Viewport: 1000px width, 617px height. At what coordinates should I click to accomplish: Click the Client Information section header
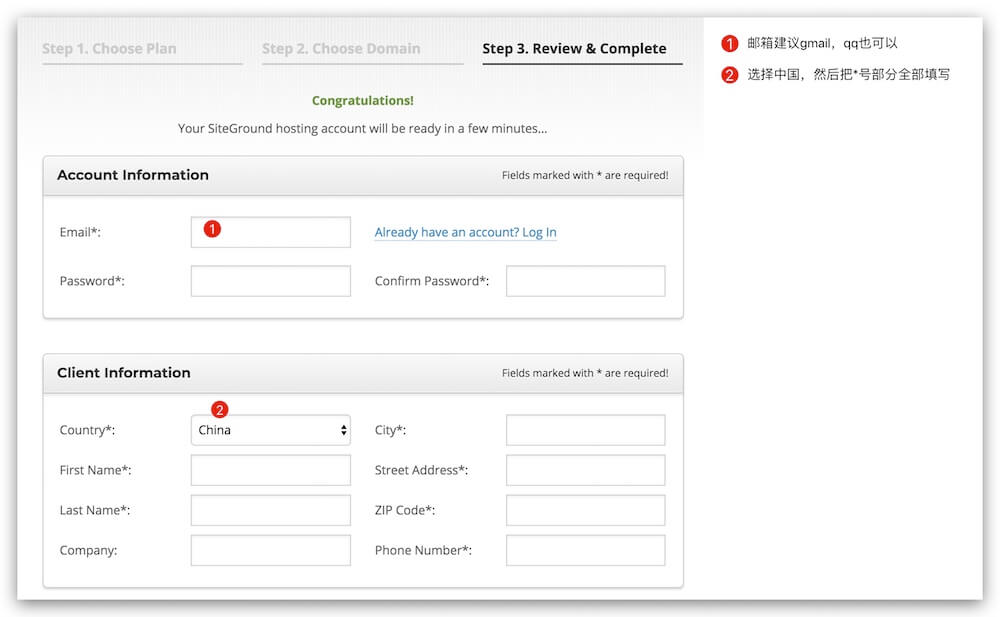(x=124, y=373)
